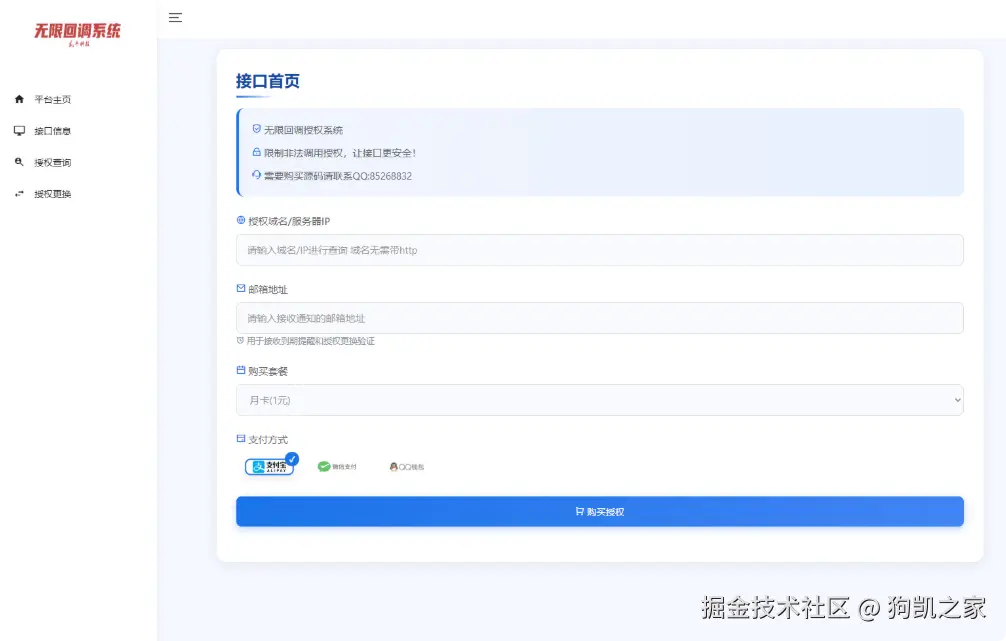The height and width of the screenshot is (641, 1006).
Task: Select 支付宝 as payment method
Action: tap(269, 466)
